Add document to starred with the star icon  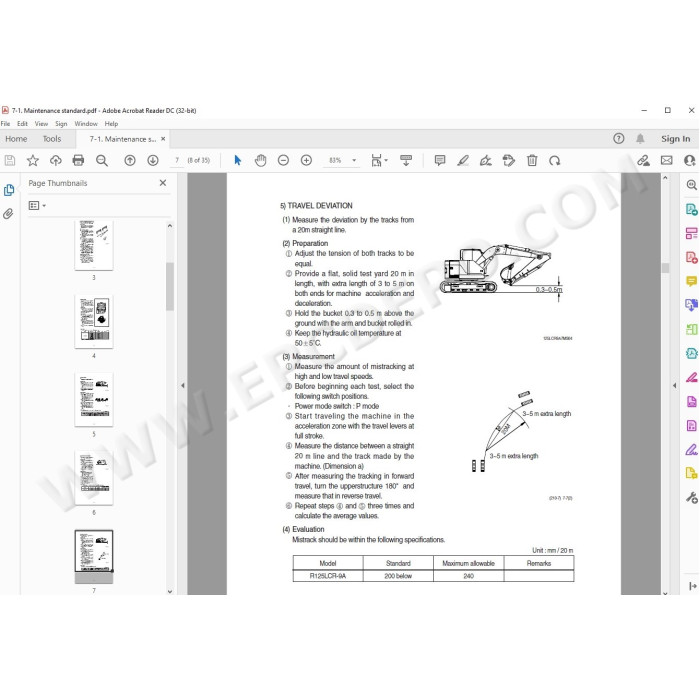pyautogui.click(x=33, y=160)
